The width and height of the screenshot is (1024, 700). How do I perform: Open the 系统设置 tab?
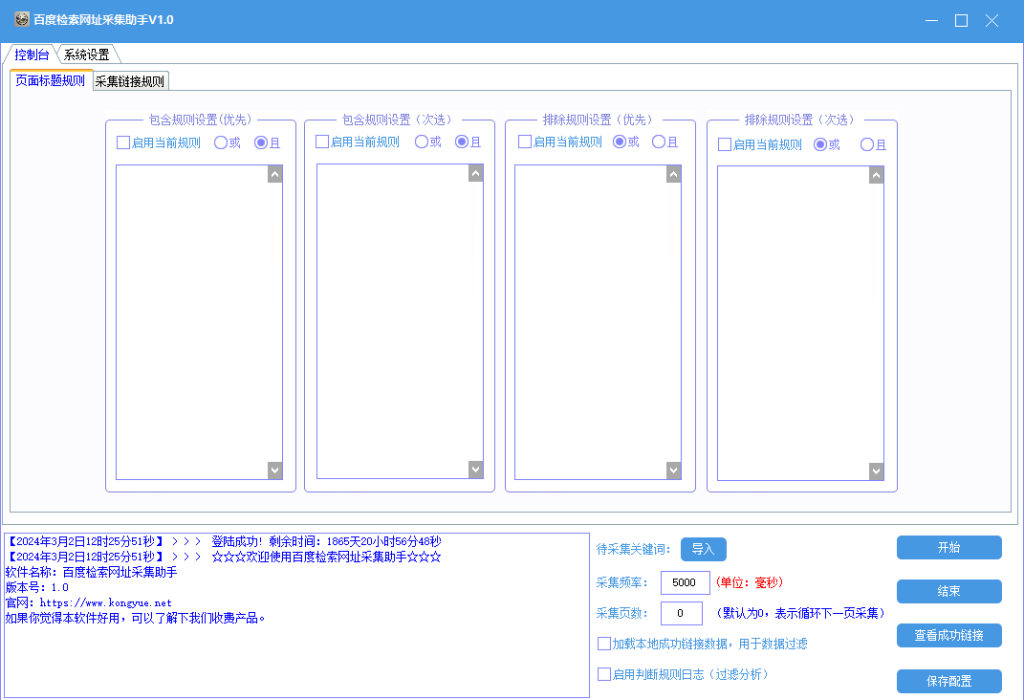[x=86, y=55]
